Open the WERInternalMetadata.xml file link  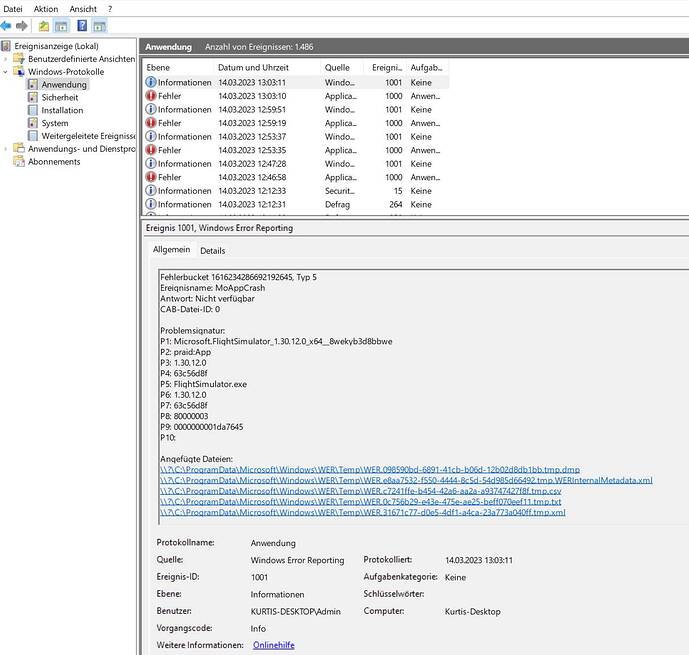[x=406, y=480]
